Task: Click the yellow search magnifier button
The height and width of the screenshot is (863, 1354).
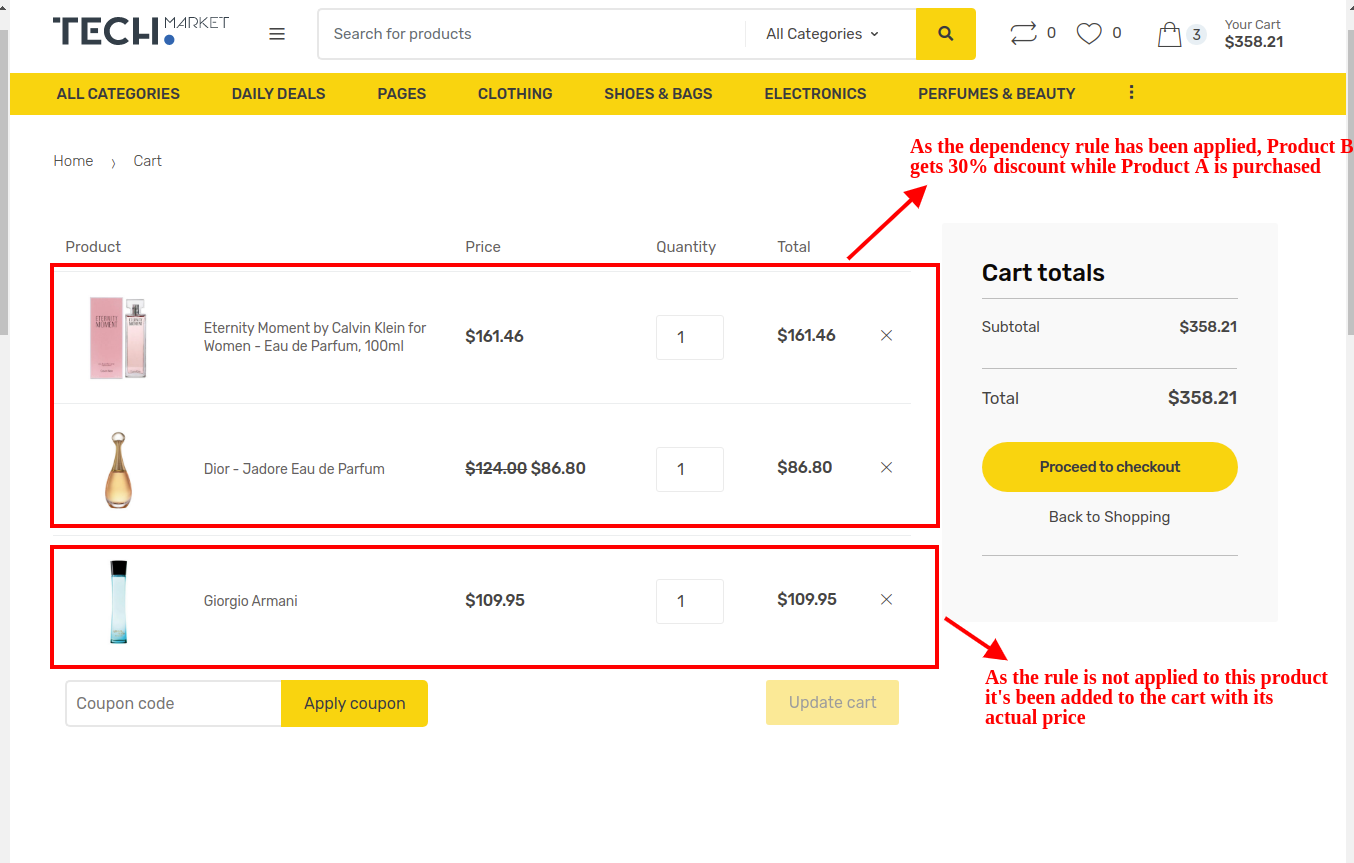Action: coord(945,34)
